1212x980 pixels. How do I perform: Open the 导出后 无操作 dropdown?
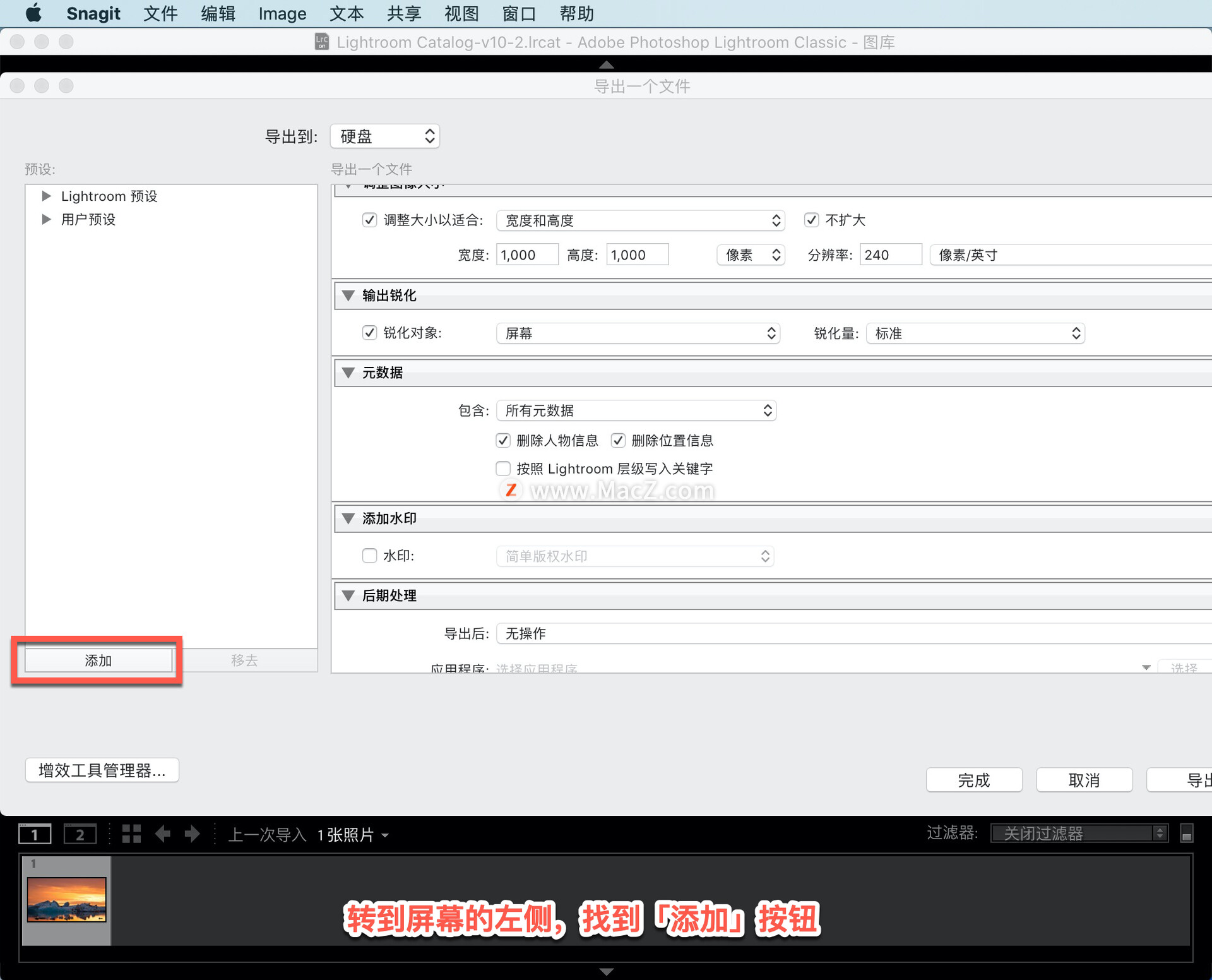click(854, 633)
